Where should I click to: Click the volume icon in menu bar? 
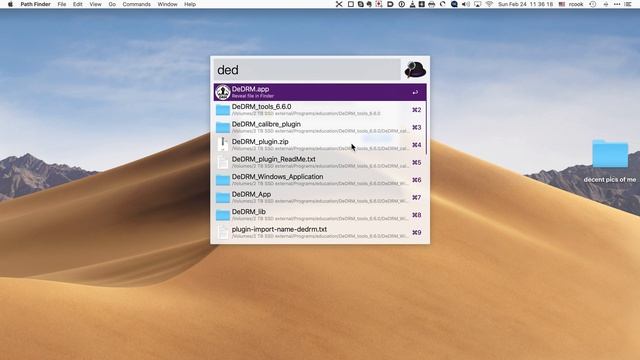[466, 4]
